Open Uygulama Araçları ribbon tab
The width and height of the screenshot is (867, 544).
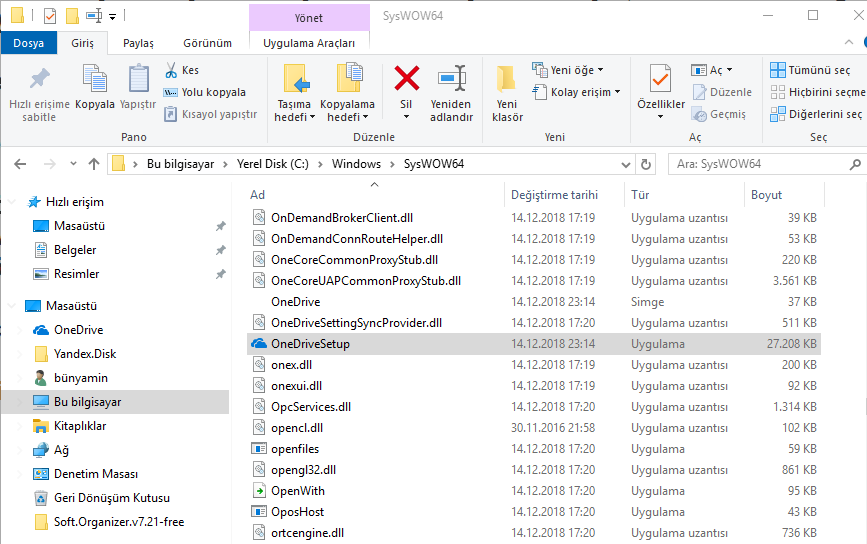coord(309,43)
